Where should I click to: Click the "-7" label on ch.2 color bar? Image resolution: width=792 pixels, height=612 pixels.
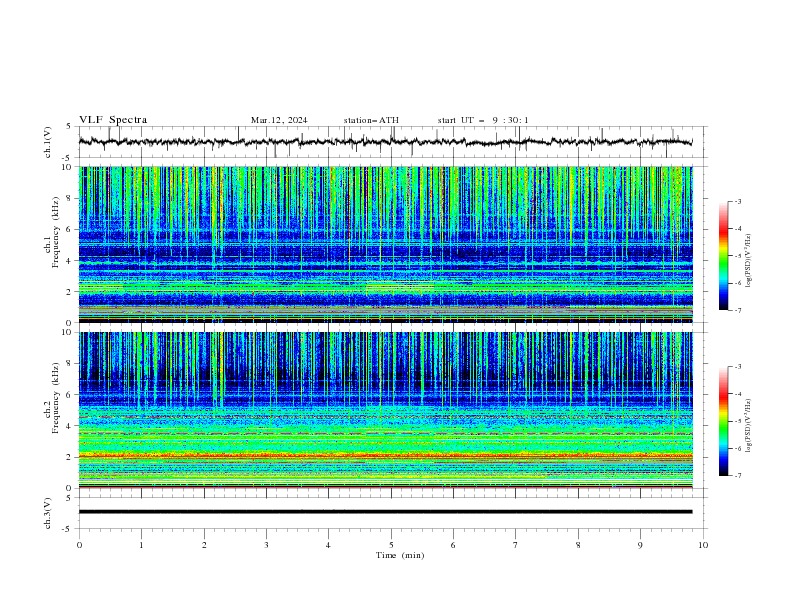coord(738,475)
